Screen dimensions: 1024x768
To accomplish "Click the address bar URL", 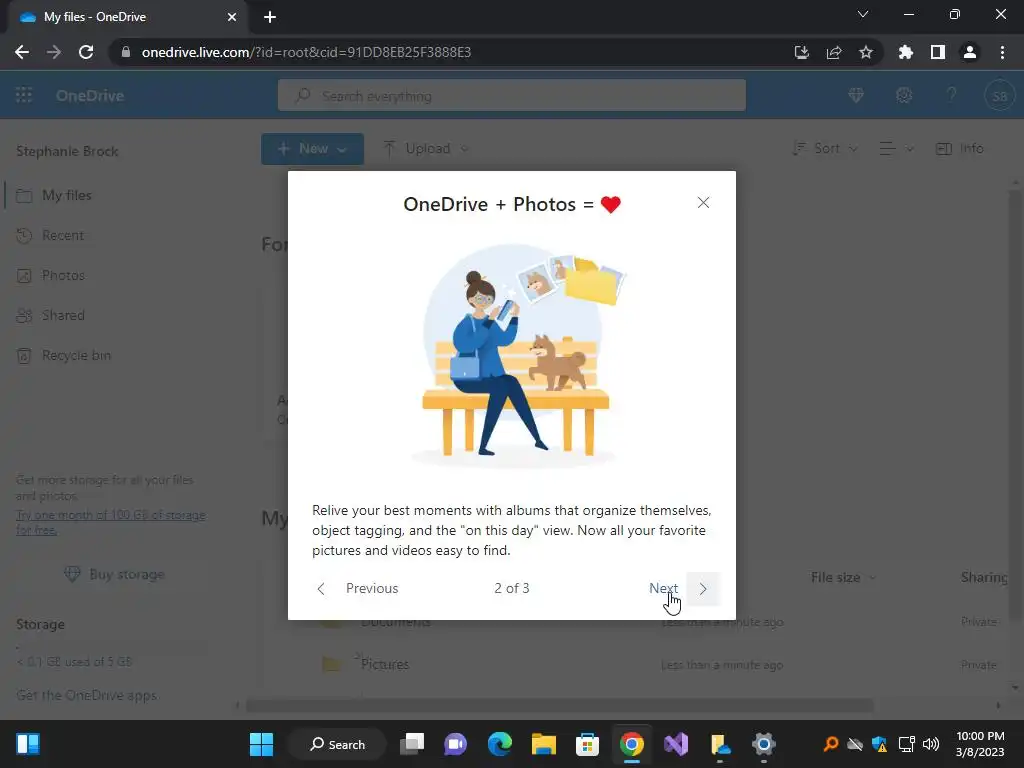I will tap(306, 52).
